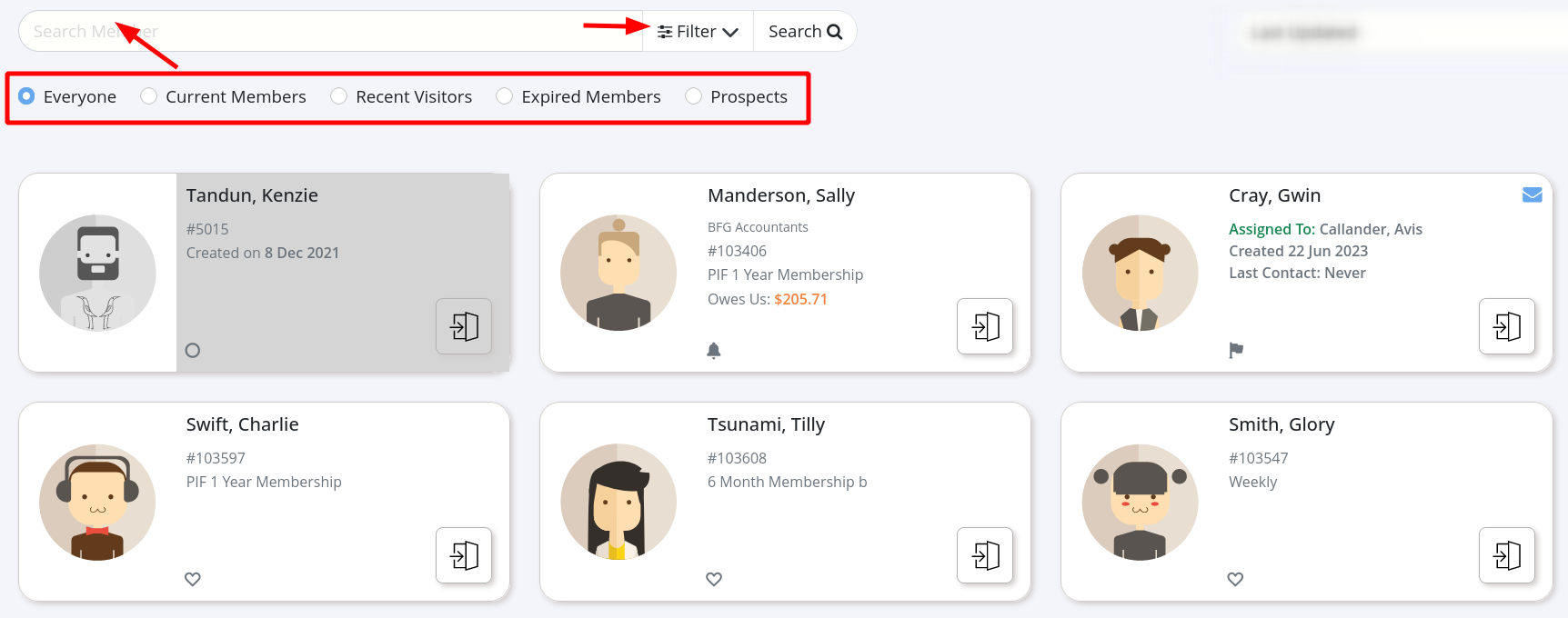Viewport: 1568px width, 618px height.
Task: Select the Expired Members radio button
Action: [505, 96]
